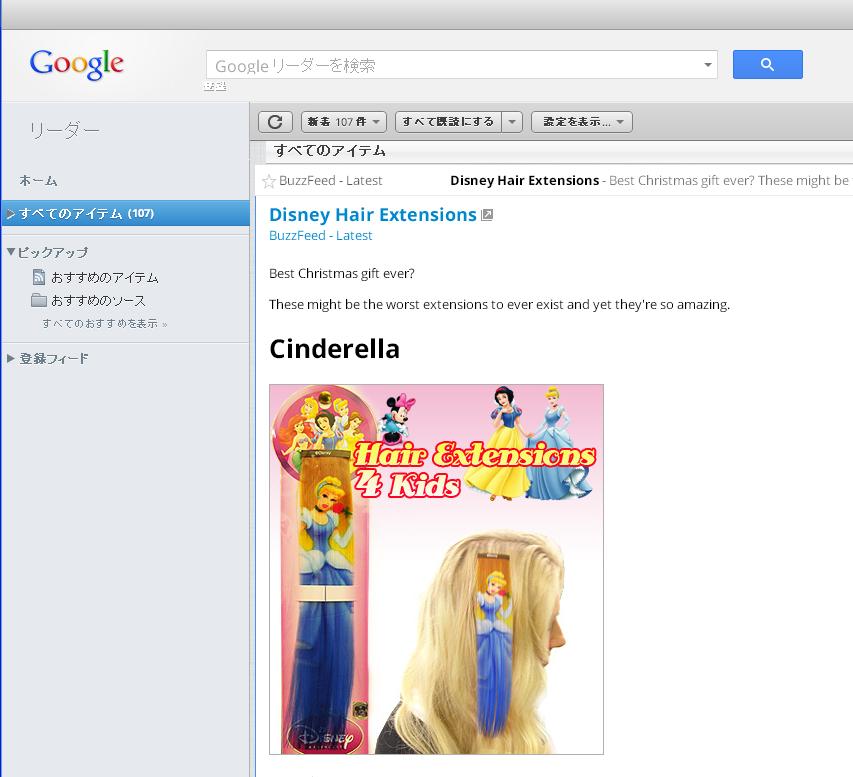Open the external link icon beside the article title
Screen dimensions: 853x777
pyautogui.click(x=487, y=215)
